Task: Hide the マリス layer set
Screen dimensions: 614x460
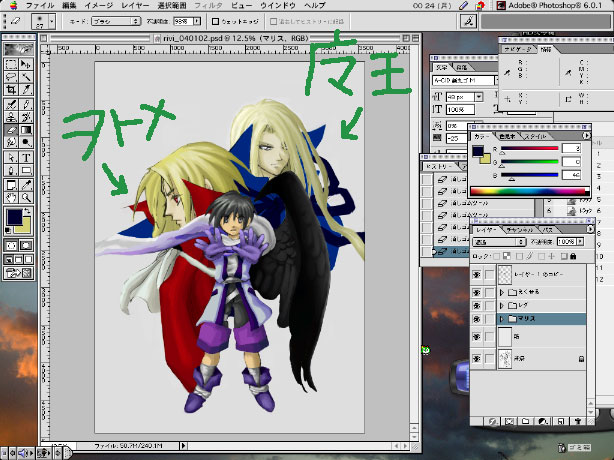Action: 477,319
